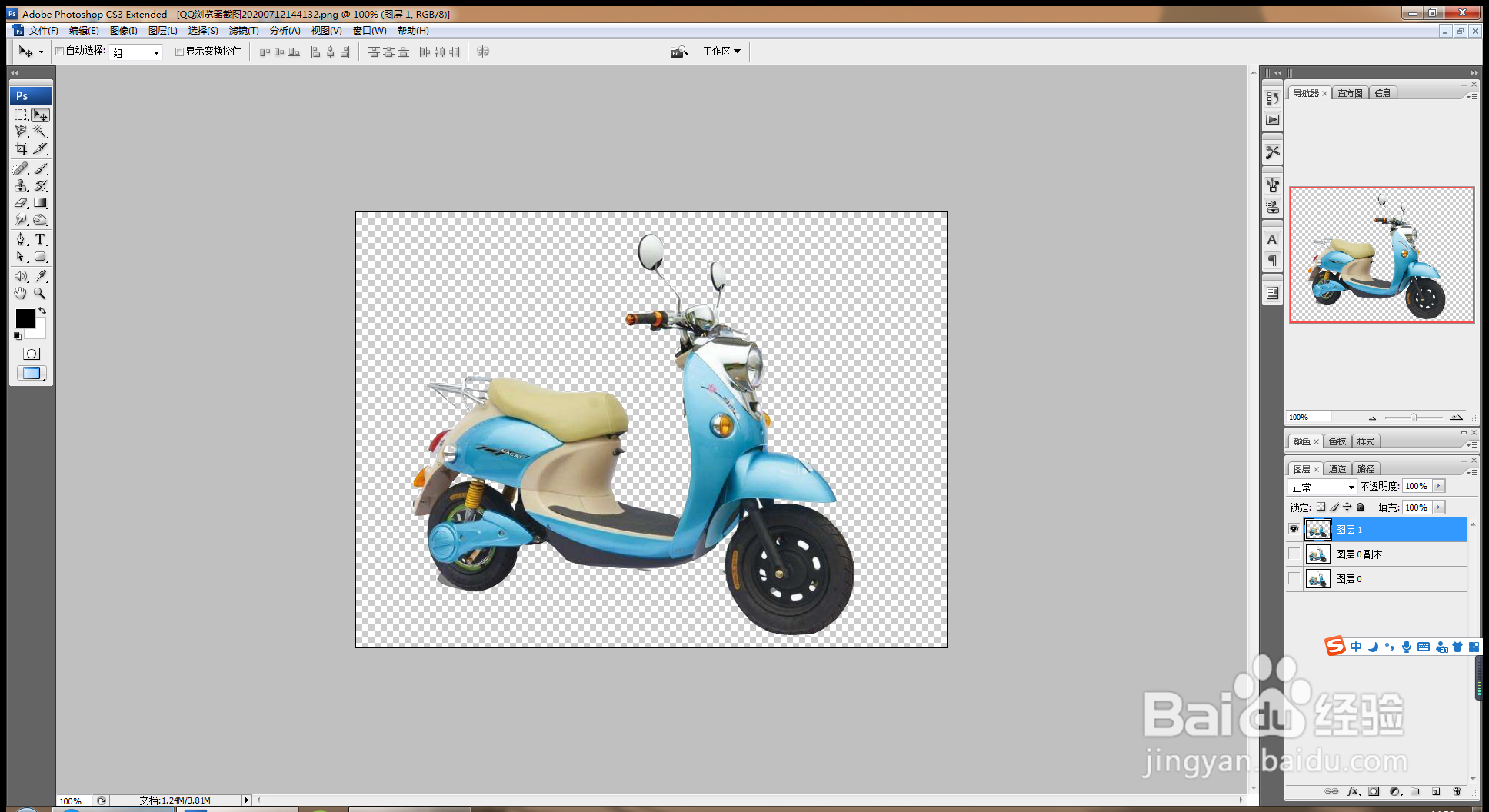Select the Eraser tool
Image resolution: width=1489 pixels, height=812 pixels.
(x=21, y=203)
